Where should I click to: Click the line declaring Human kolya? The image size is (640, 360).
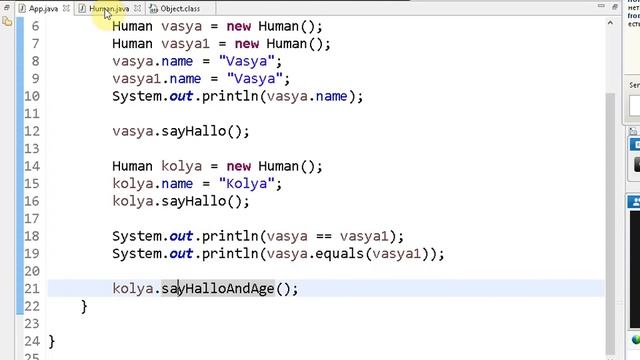tap(217, 167)
